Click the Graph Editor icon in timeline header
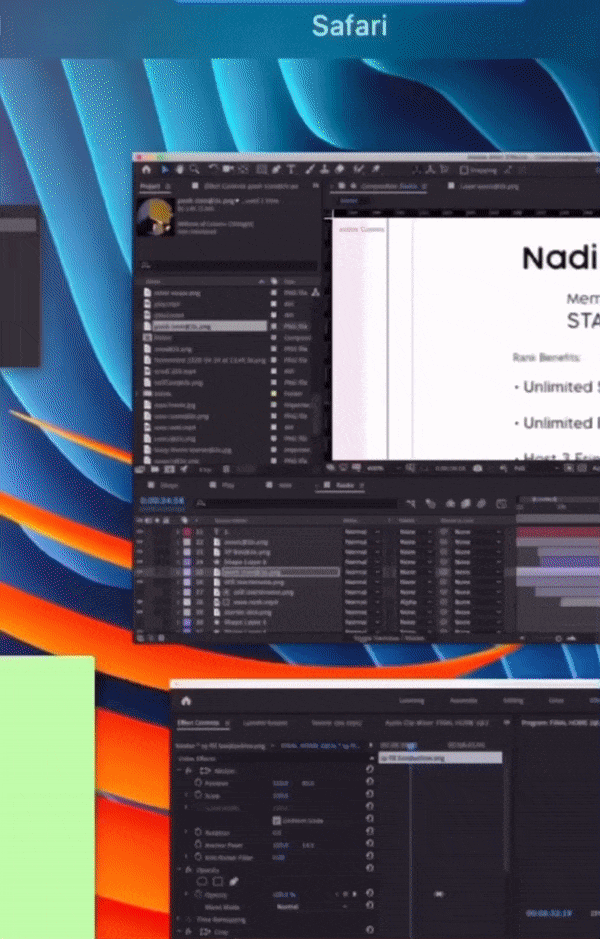 point(502,504)
